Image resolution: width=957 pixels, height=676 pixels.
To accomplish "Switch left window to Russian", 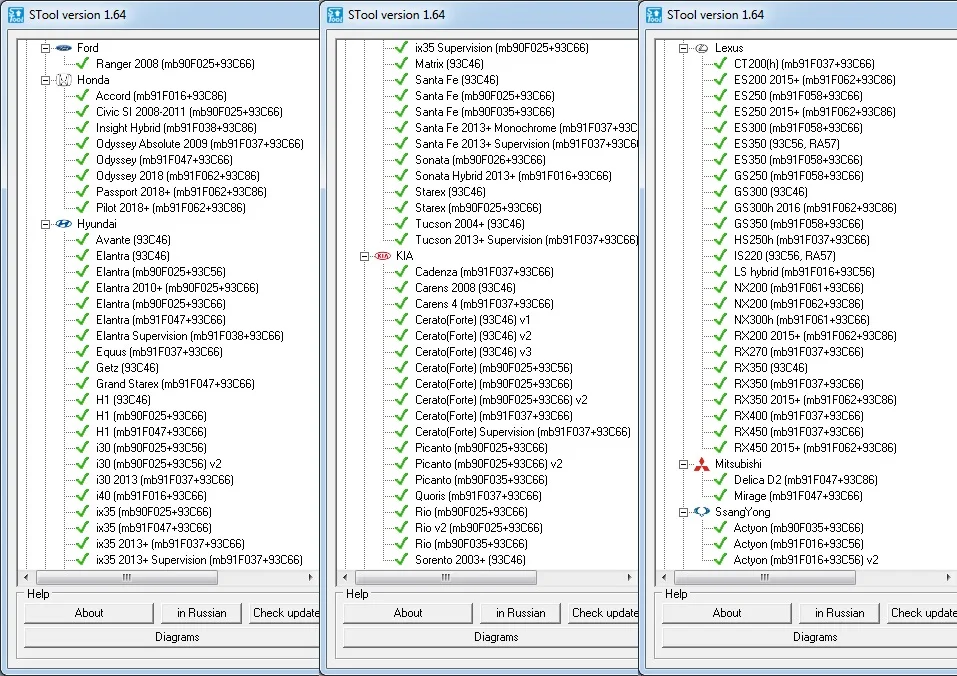I will pos(201,613).
